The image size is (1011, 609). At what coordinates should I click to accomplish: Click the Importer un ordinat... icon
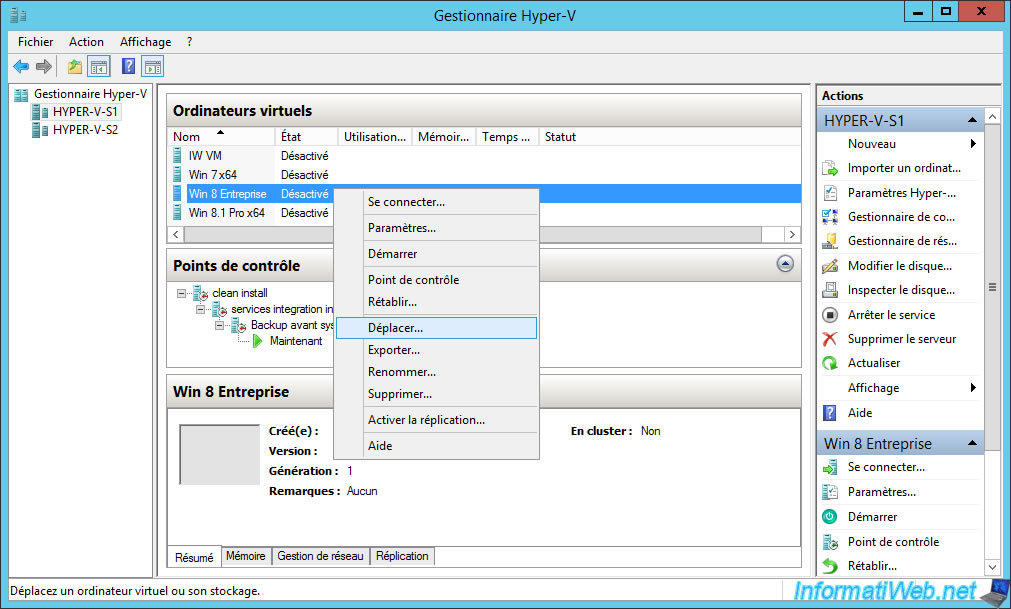click(x=830, y=168)
